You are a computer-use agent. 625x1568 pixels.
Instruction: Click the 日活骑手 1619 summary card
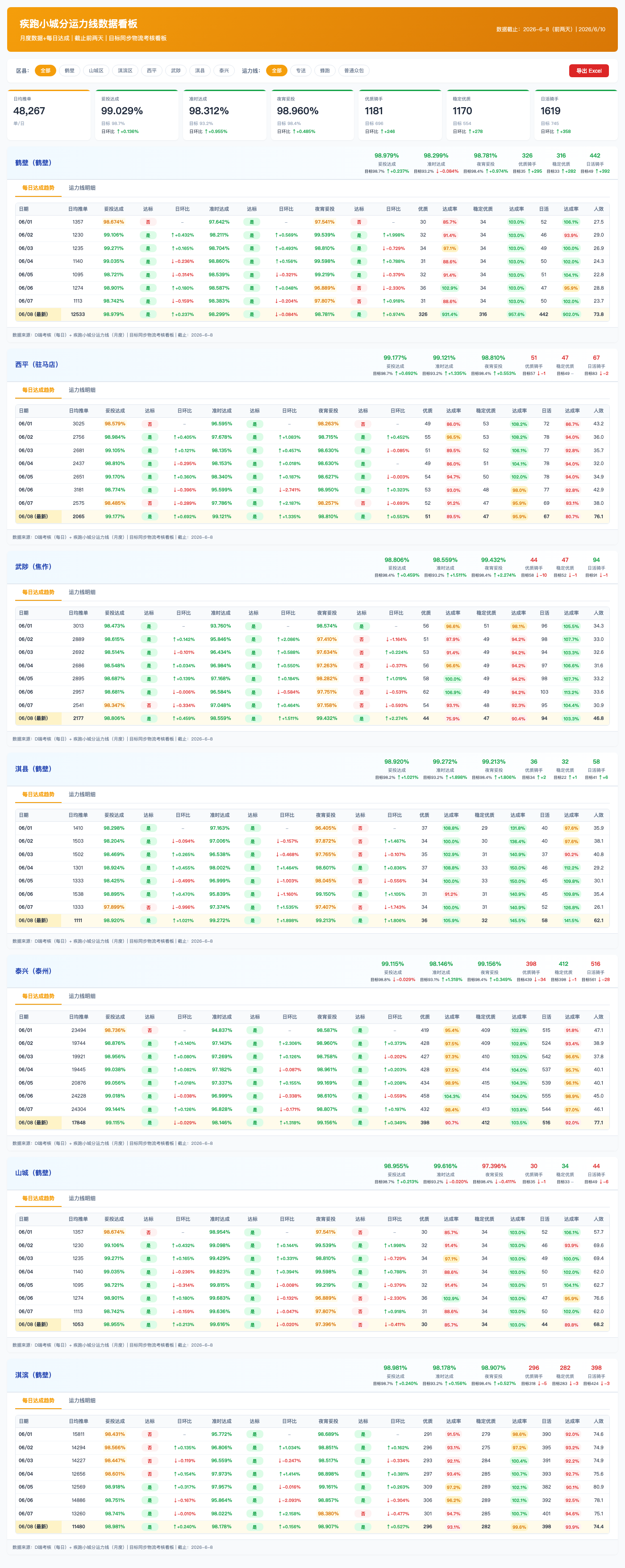tap(576, 115)
